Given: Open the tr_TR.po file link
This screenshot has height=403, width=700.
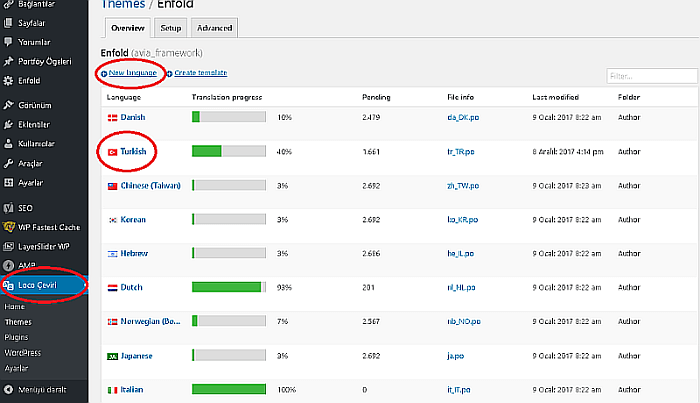Looking at the screenshot, I should pos(461,152).
